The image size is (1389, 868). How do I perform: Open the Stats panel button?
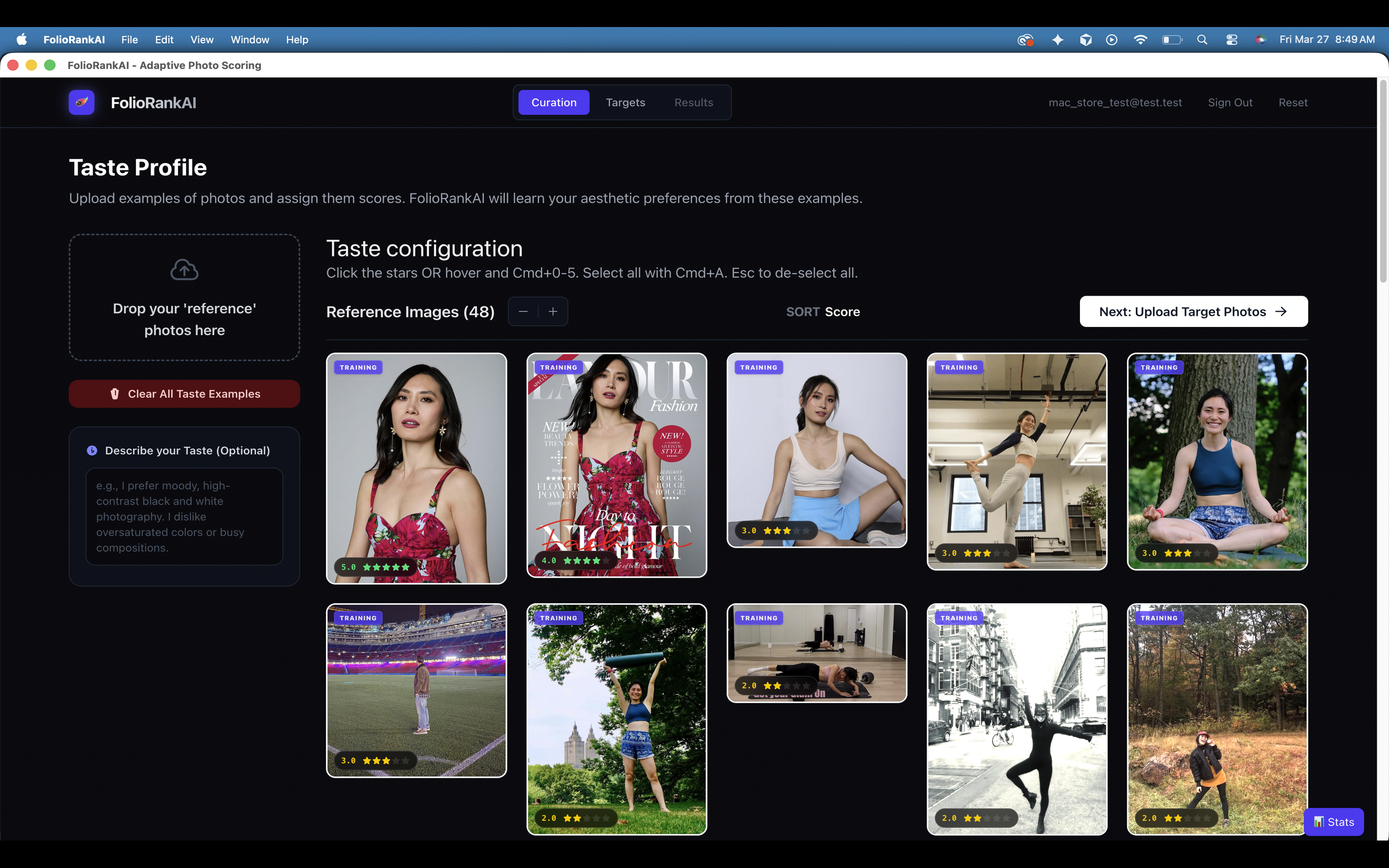[x=1334, y=822]
